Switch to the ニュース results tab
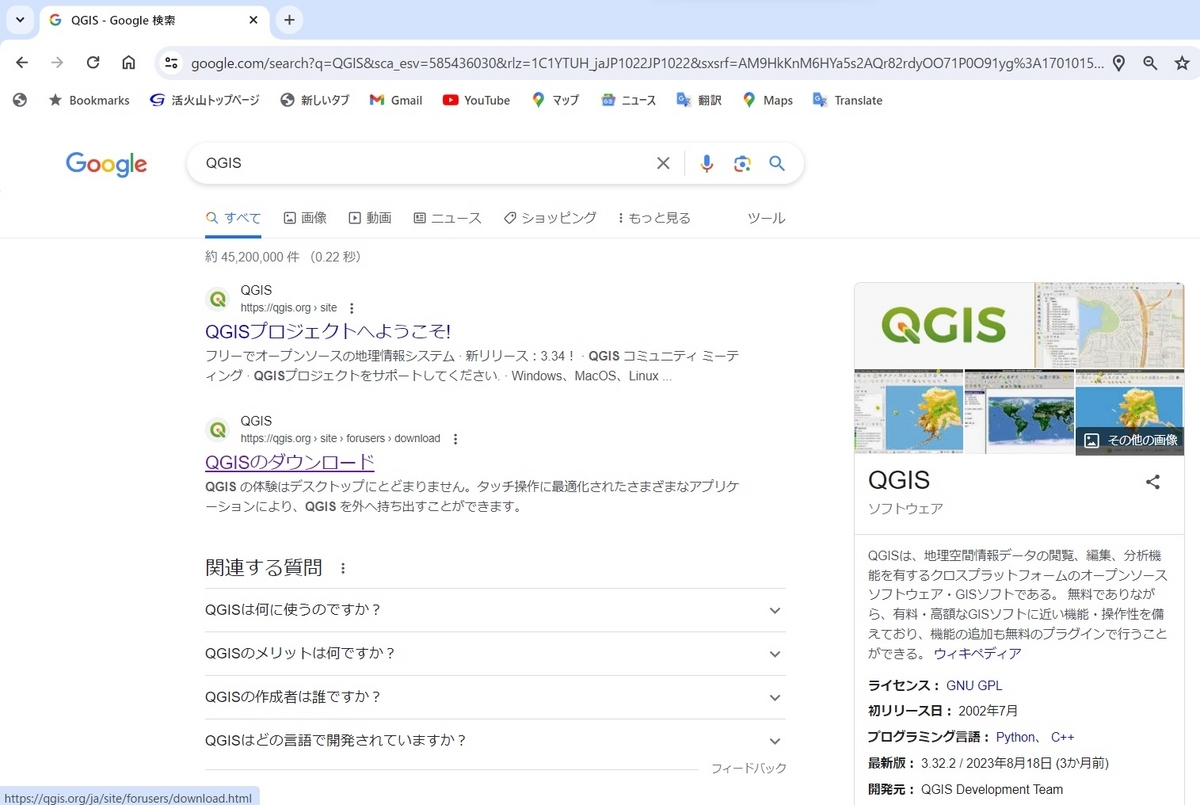 point(447,218)
